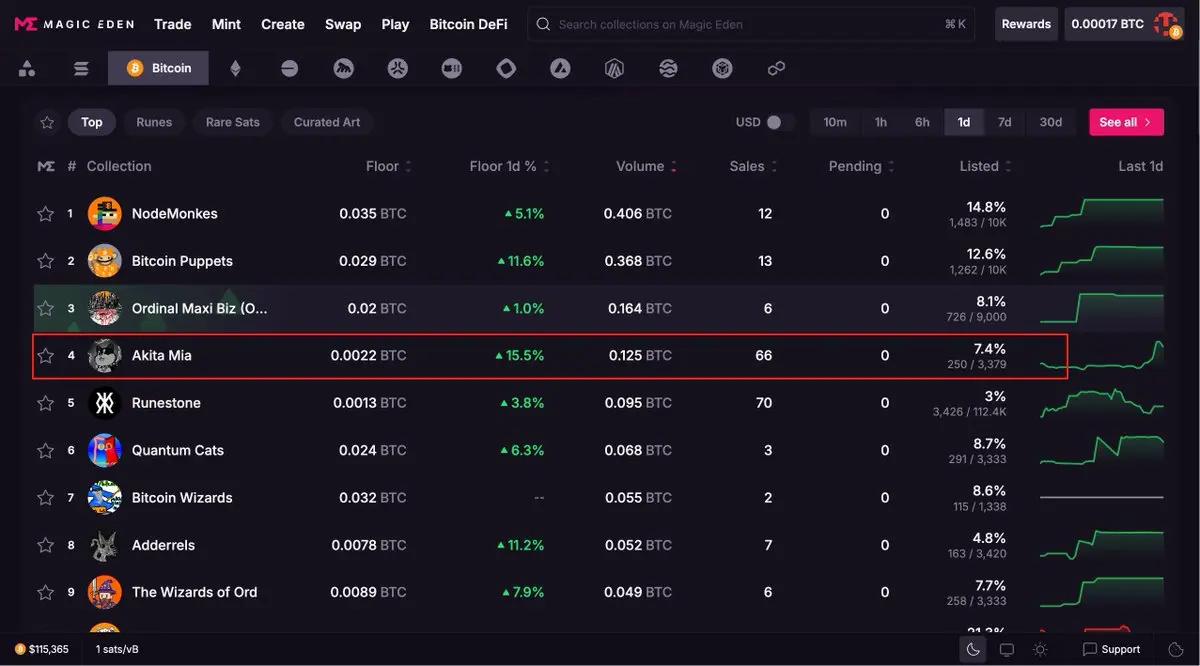Select the Ethereum chain icon
Image resolution: width=1200 pixels, height=666 pixels.
point(236,68)
